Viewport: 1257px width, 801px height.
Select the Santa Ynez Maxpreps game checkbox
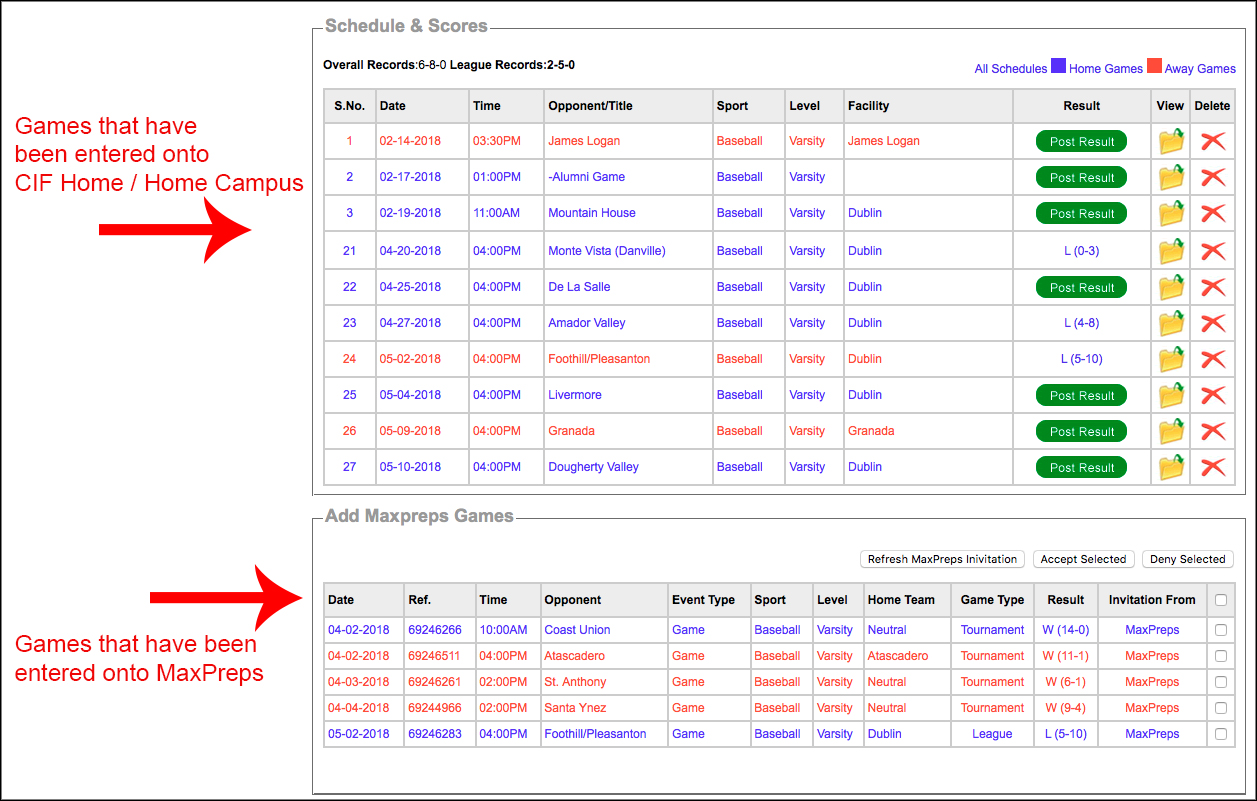click(x=1220, y=708)
